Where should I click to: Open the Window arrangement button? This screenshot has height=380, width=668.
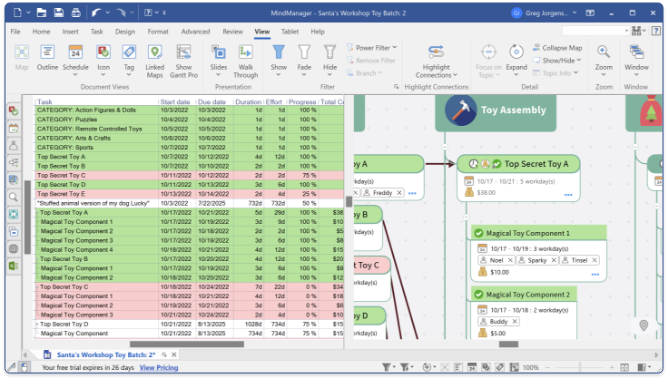click(636, 60)
